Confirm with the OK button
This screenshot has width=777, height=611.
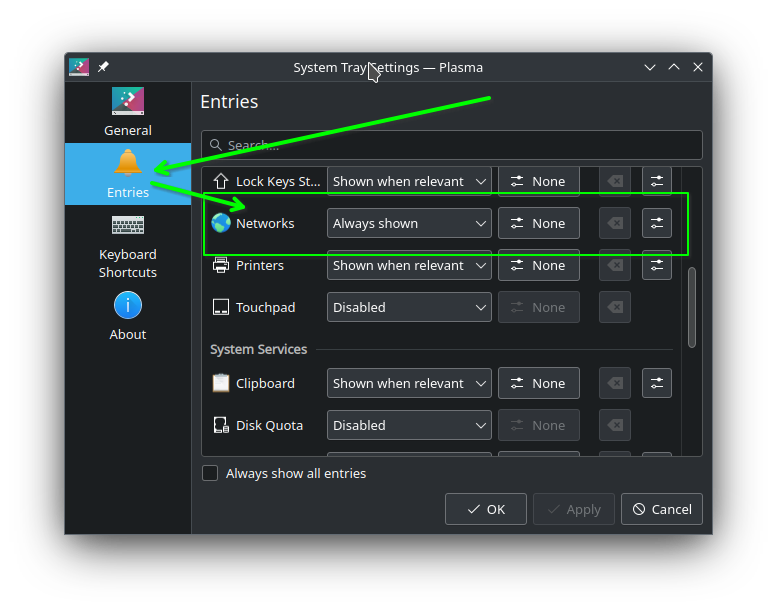[x=486, y=509]
